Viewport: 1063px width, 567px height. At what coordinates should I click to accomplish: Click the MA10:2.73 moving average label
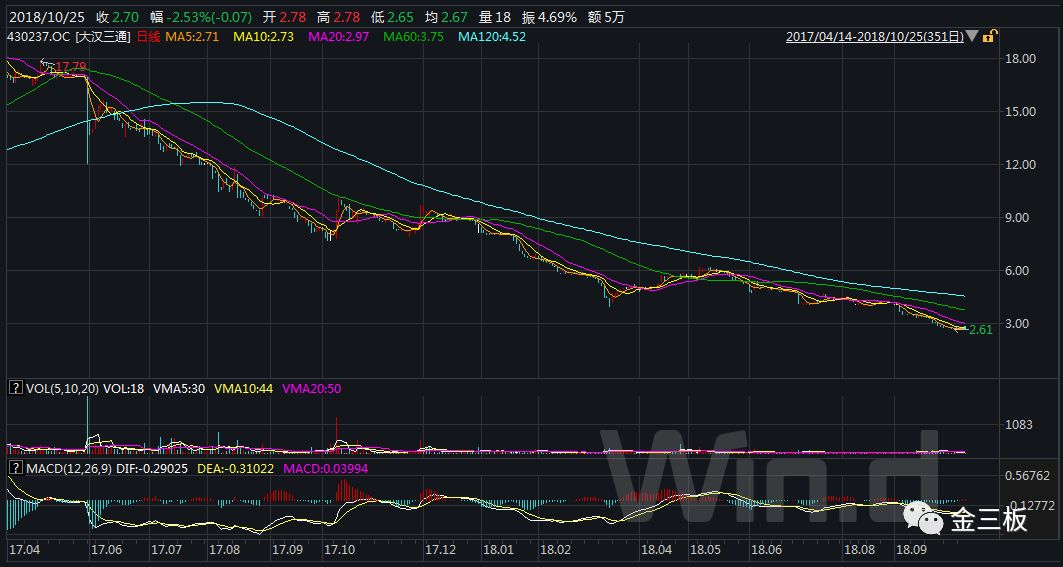(265, 36)
